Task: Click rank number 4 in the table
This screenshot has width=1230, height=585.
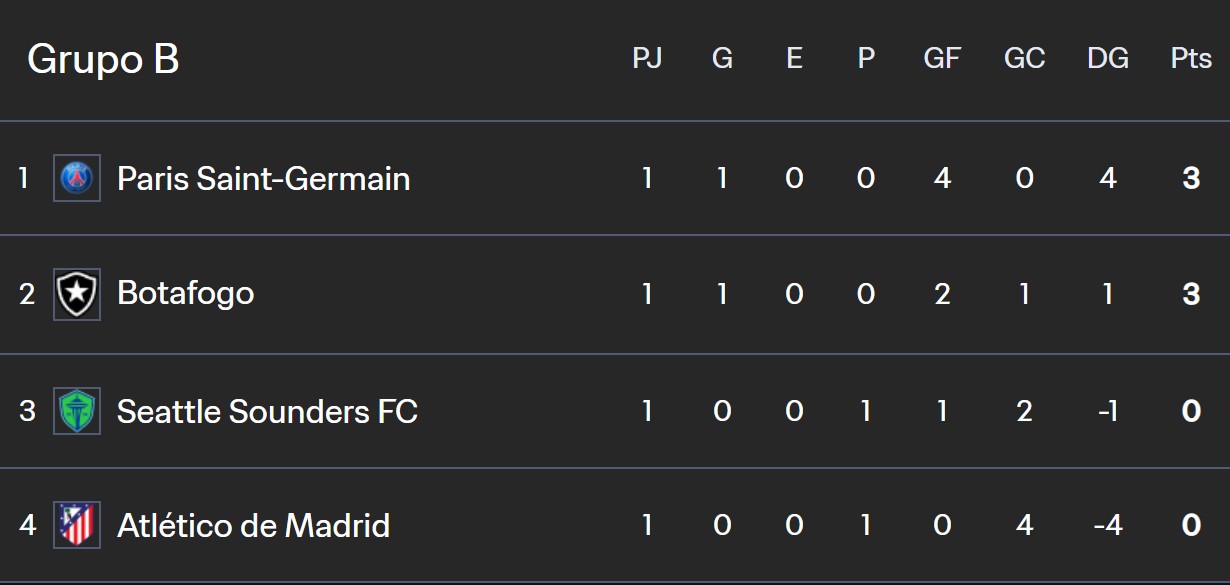Action: click(27, 525)
